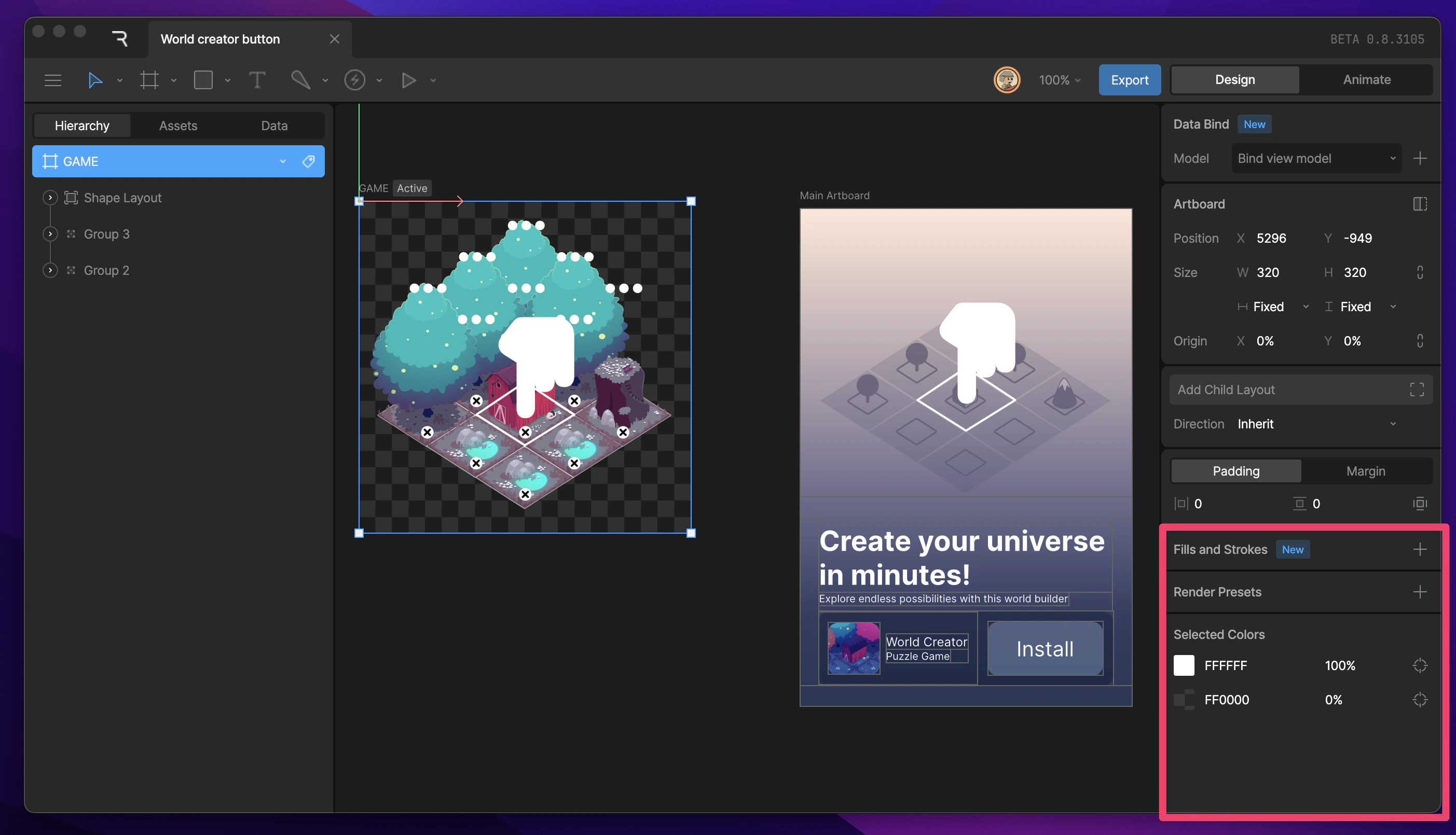
Task: Click the FFFFFF white color swatch
Action: pos(1184,665)
